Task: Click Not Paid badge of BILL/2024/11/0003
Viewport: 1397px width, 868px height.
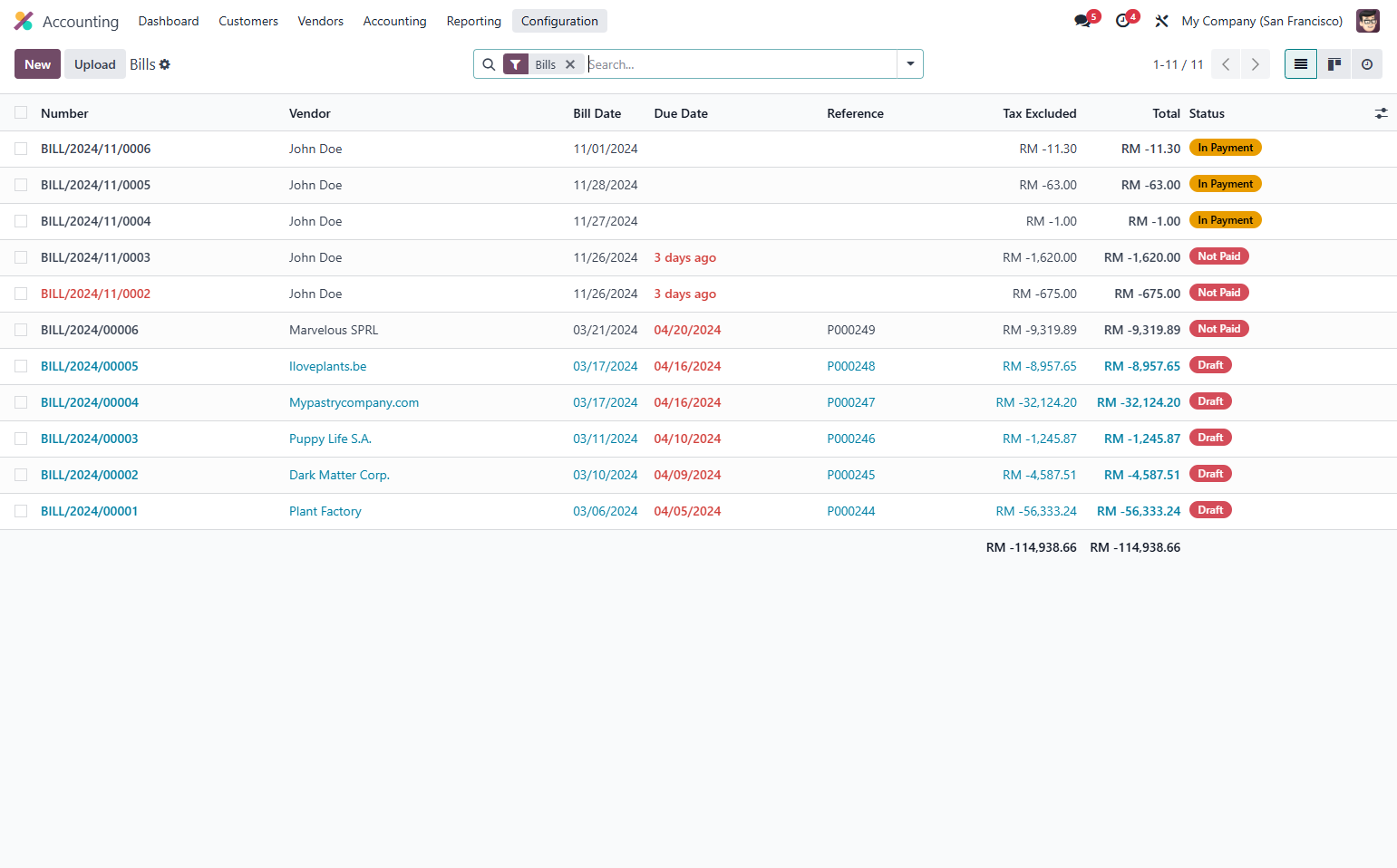Action: [1219, 256]
